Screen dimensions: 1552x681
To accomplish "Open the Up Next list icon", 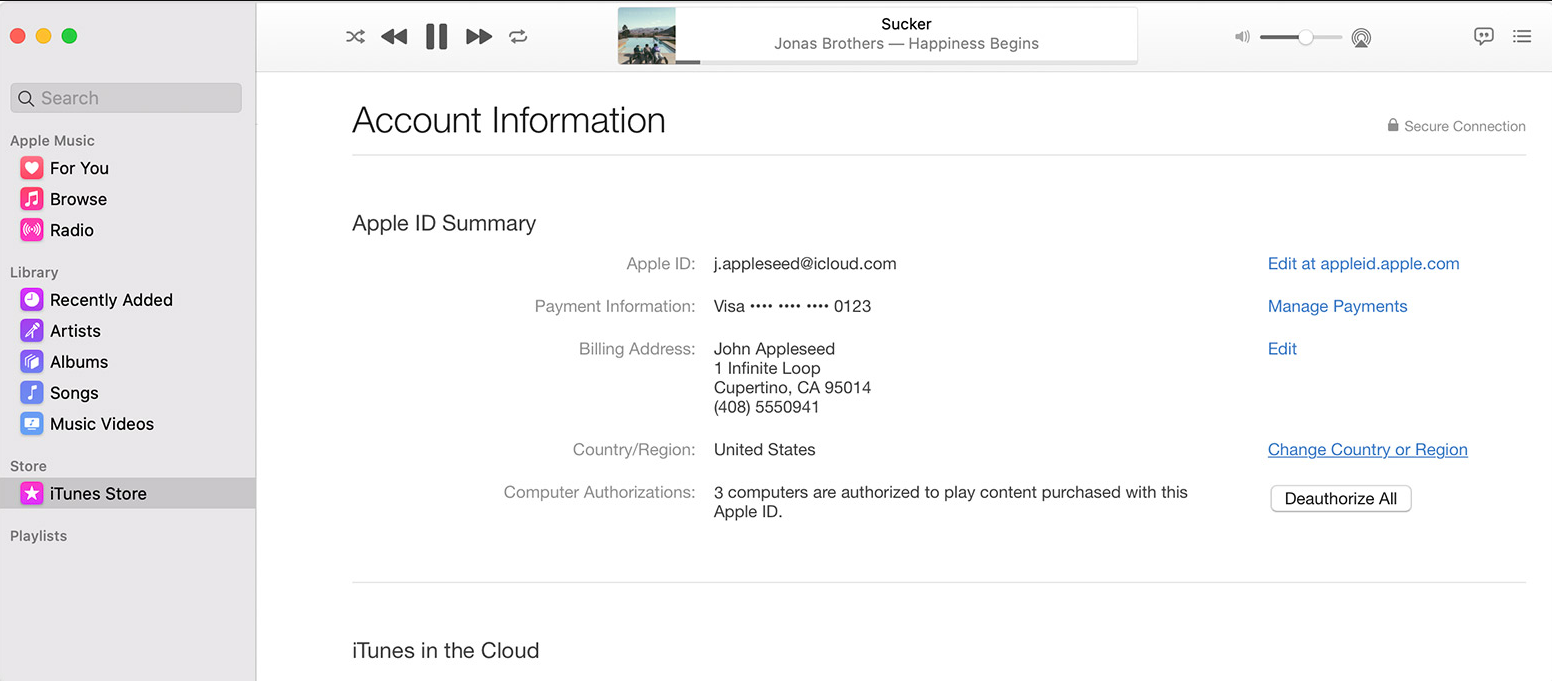I will pos(1522,36).
